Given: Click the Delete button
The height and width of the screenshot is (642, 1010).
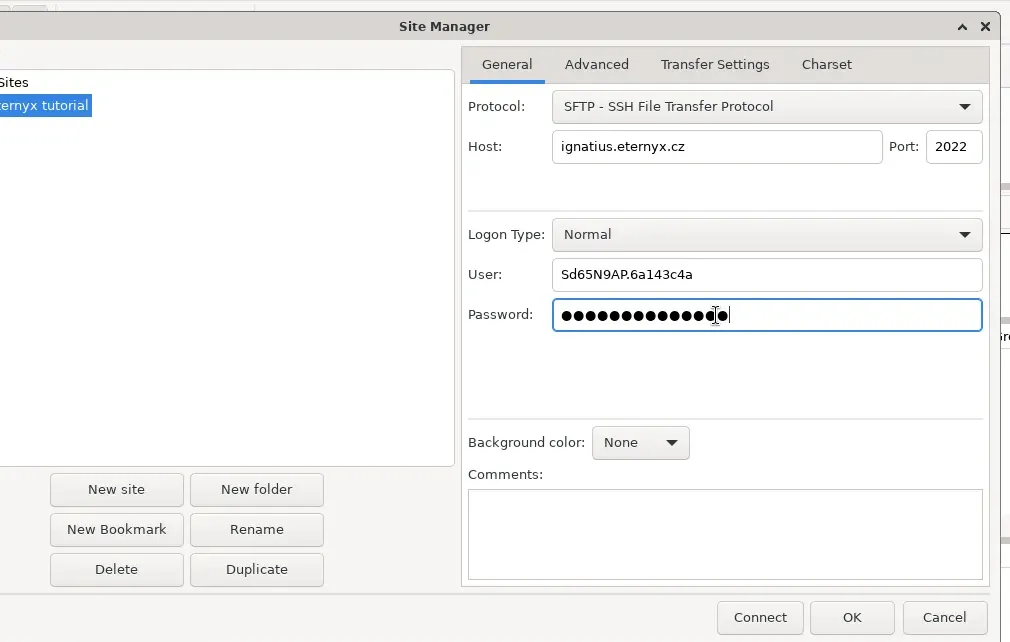Looking at the screenshot, I should pyautogui.click(x=117, y=570).
